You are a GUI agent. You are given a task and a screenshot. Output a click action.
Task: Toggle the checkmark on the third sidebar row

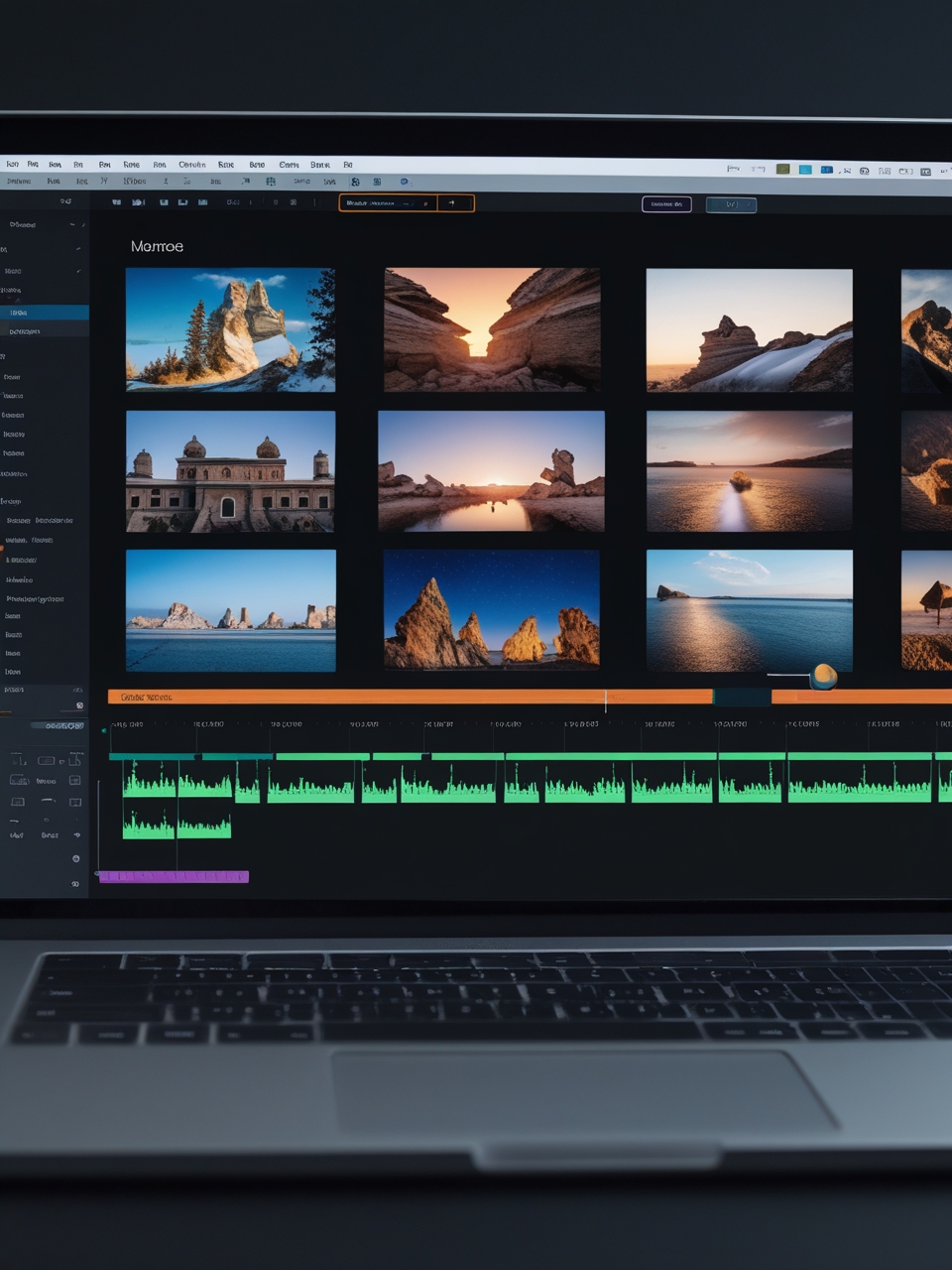(78, 271)
